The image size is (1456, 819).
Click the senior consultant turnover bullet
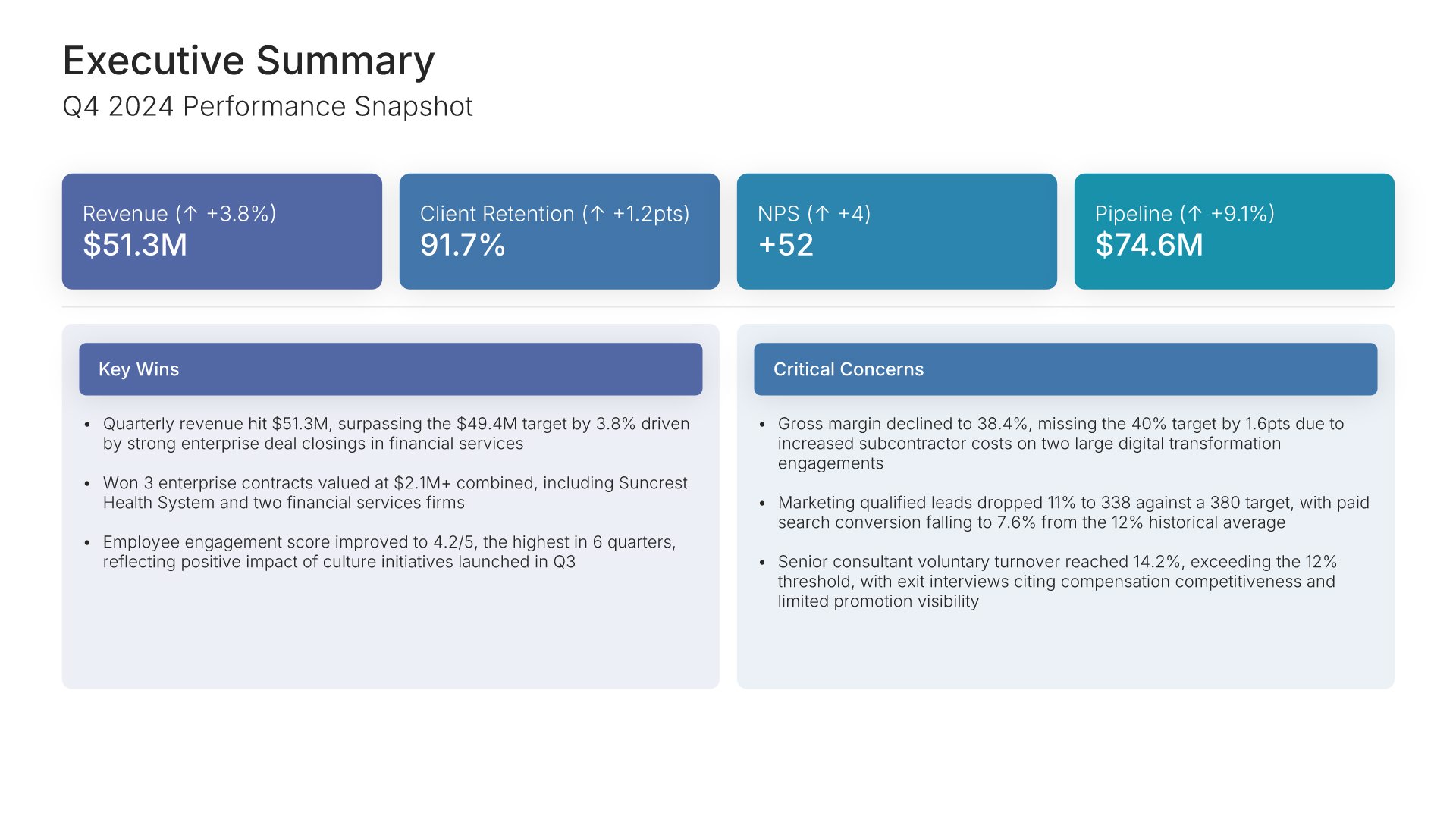1056,582
